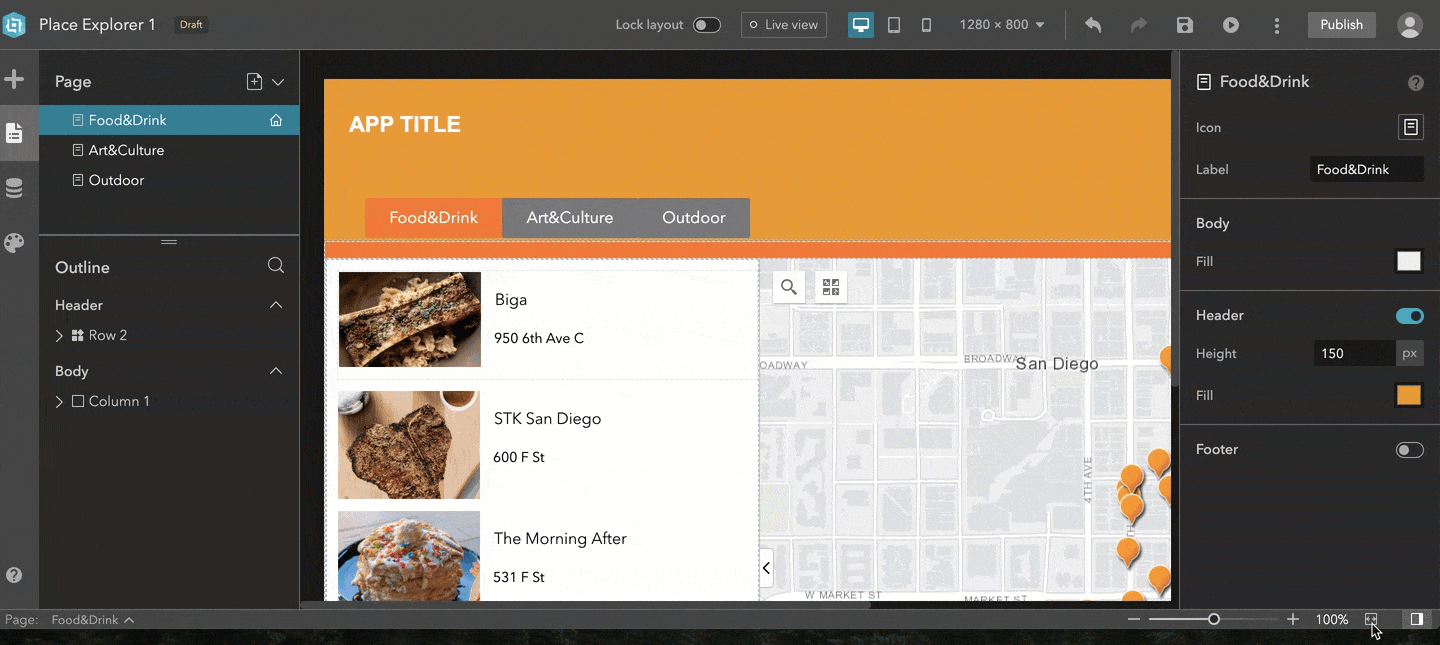This screenshot has height=645, width=1440.
Task: Select the Outdoor tab in canvas
Action: tap(694, 218)
